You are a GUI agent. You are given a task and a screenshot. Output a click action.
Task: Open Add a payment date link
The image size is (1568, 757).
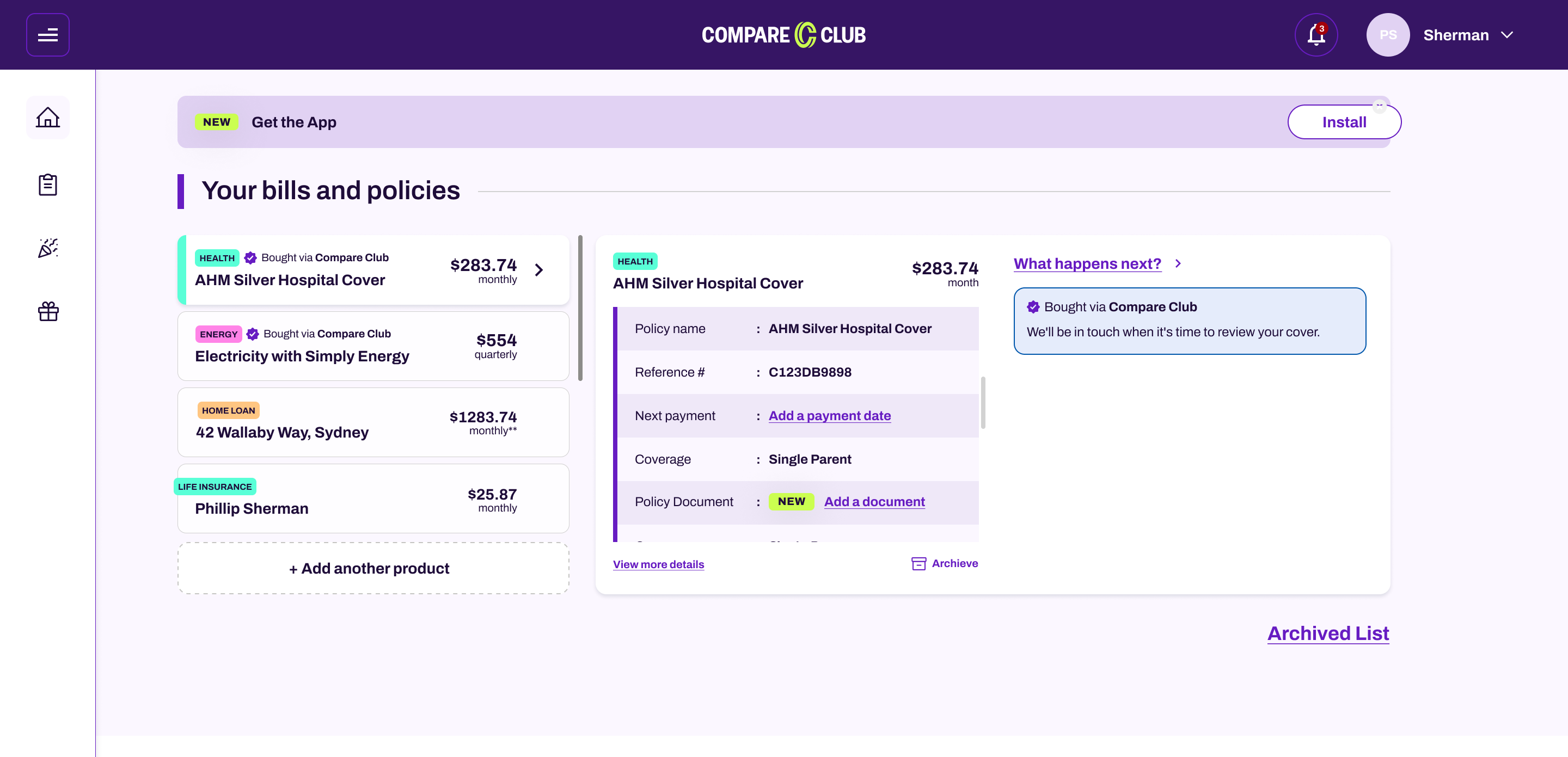point(830,416)
